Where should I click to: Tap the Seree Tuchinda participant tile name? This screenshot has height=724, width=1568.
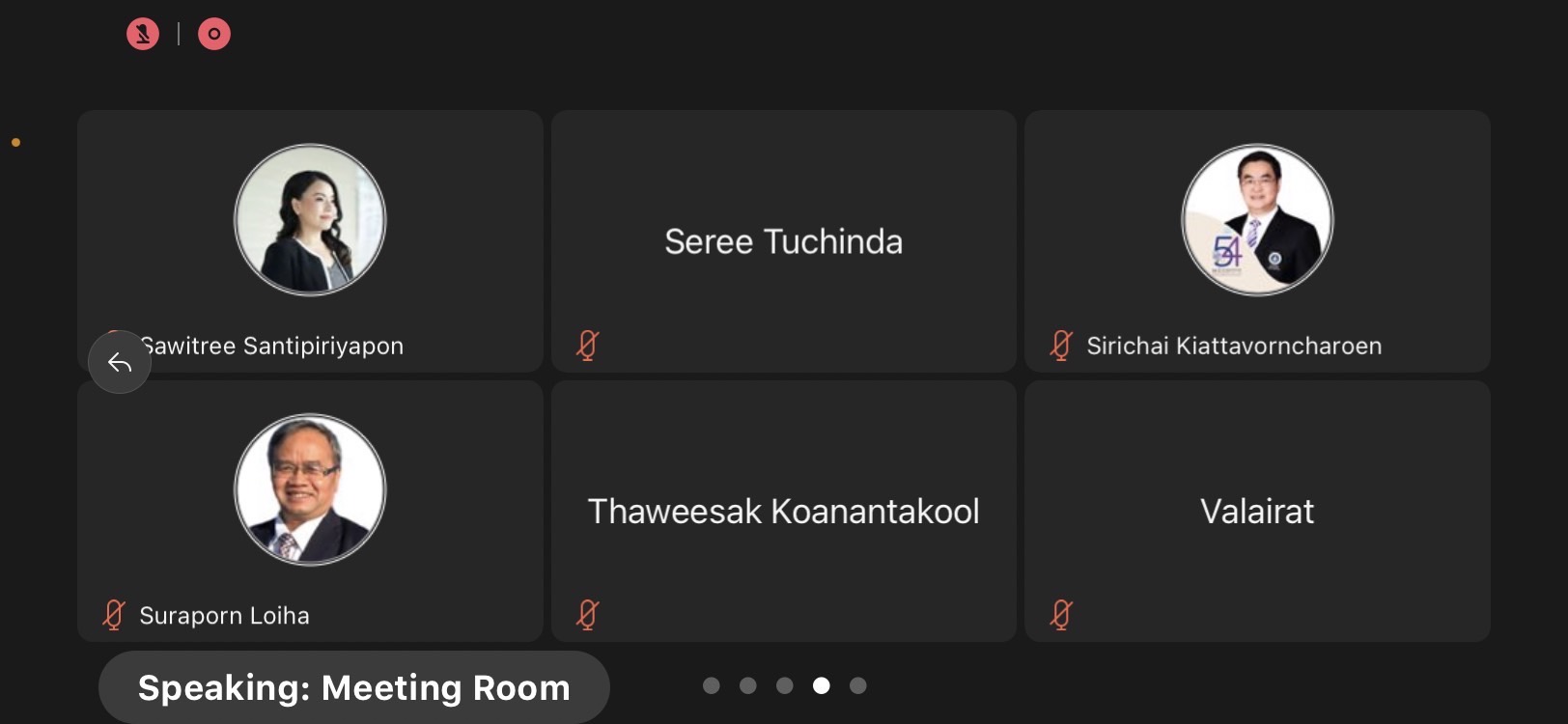click(783, 241)
